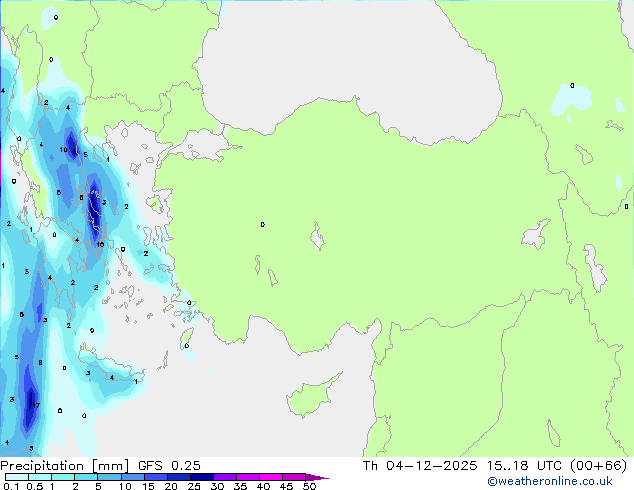
Task: Pick the 20–25 mm dark blue swatch
Action: (x=178, y=477)
